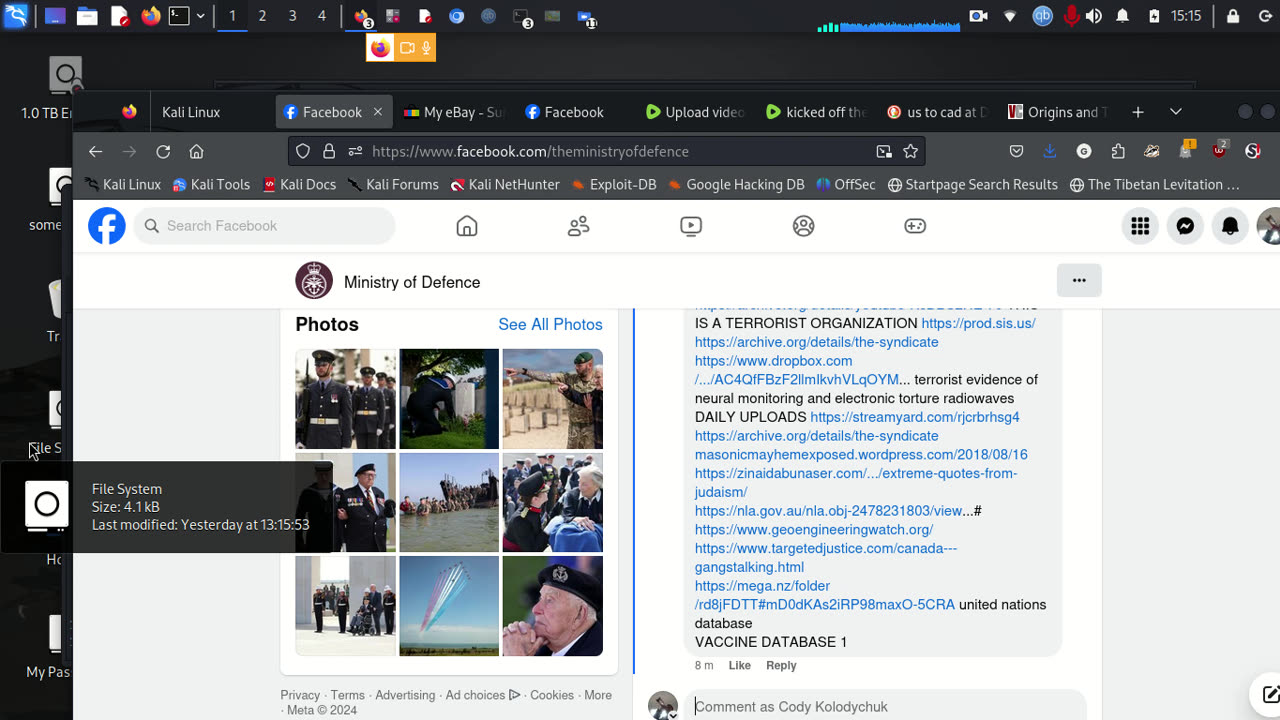Open Messenger chat icon

pos(1185,226)
